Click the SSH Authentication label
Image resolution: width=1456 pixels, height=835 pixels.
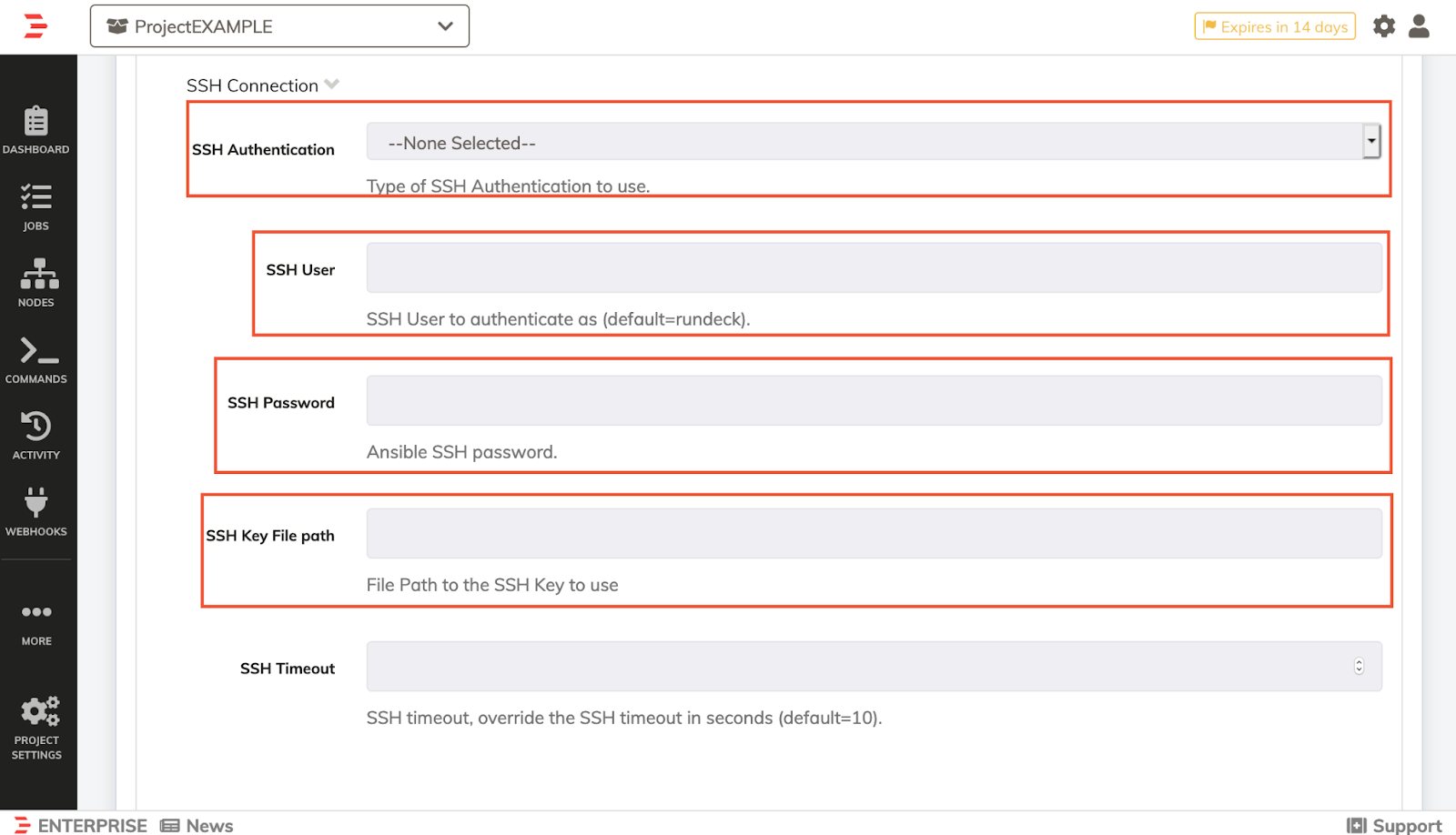pos(263,150)
